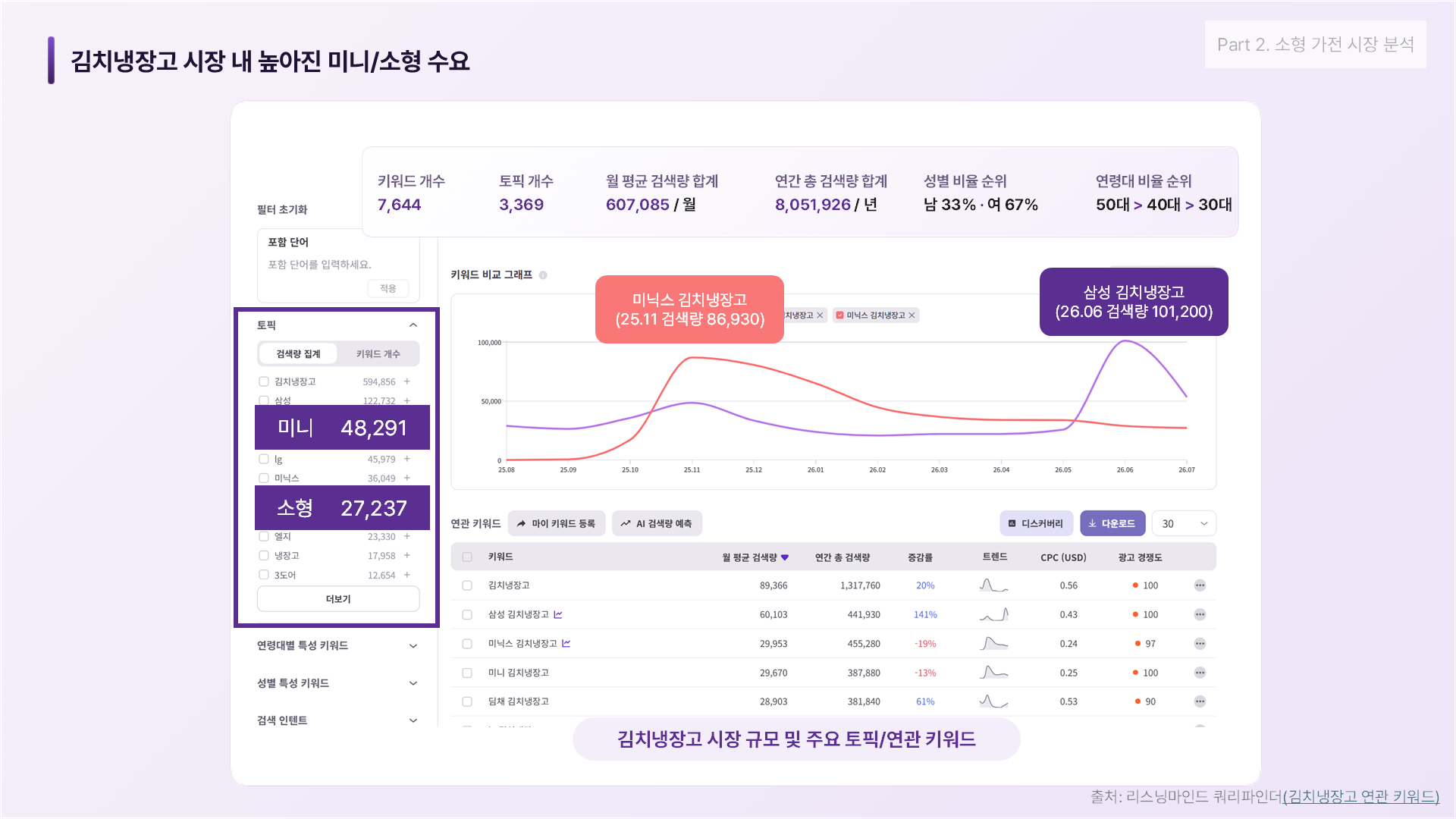Open chart icon next to 삼성 김치냉장고 keyword
1456x819 pixels.
[558, 614]
